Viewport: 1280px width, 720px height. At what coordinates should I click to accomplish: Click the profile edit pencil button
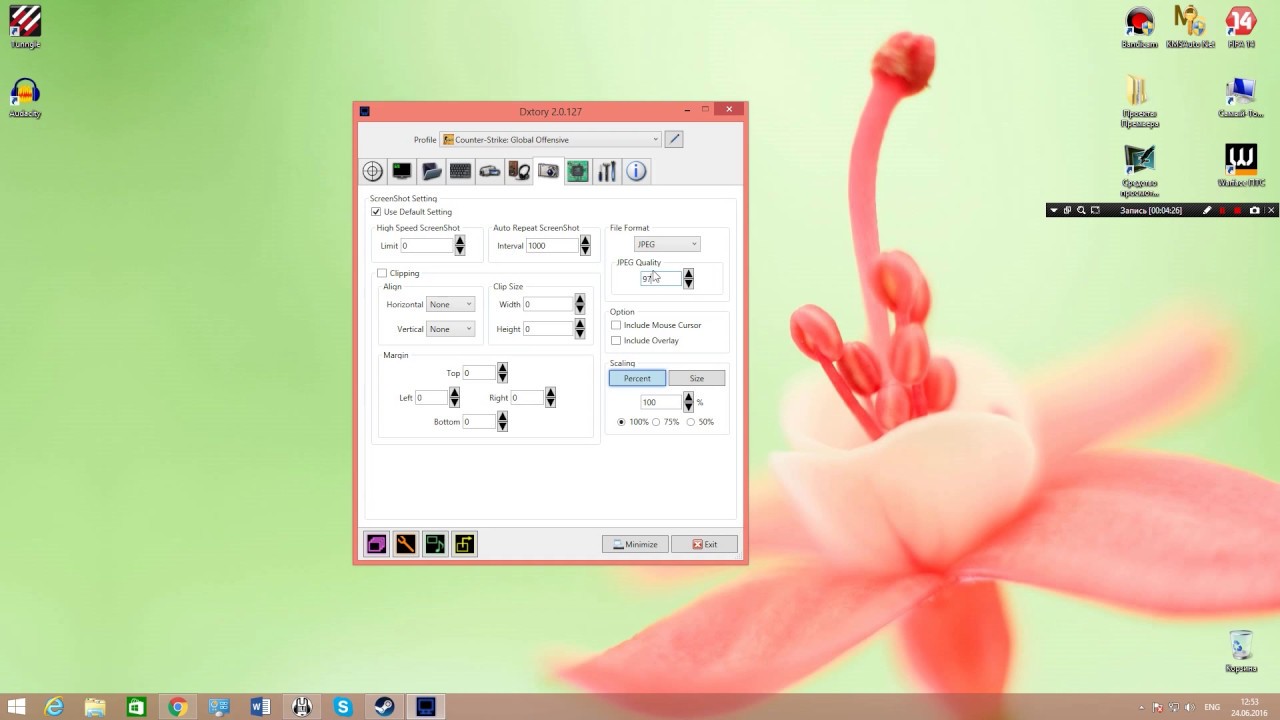click(x=674, y=139)
